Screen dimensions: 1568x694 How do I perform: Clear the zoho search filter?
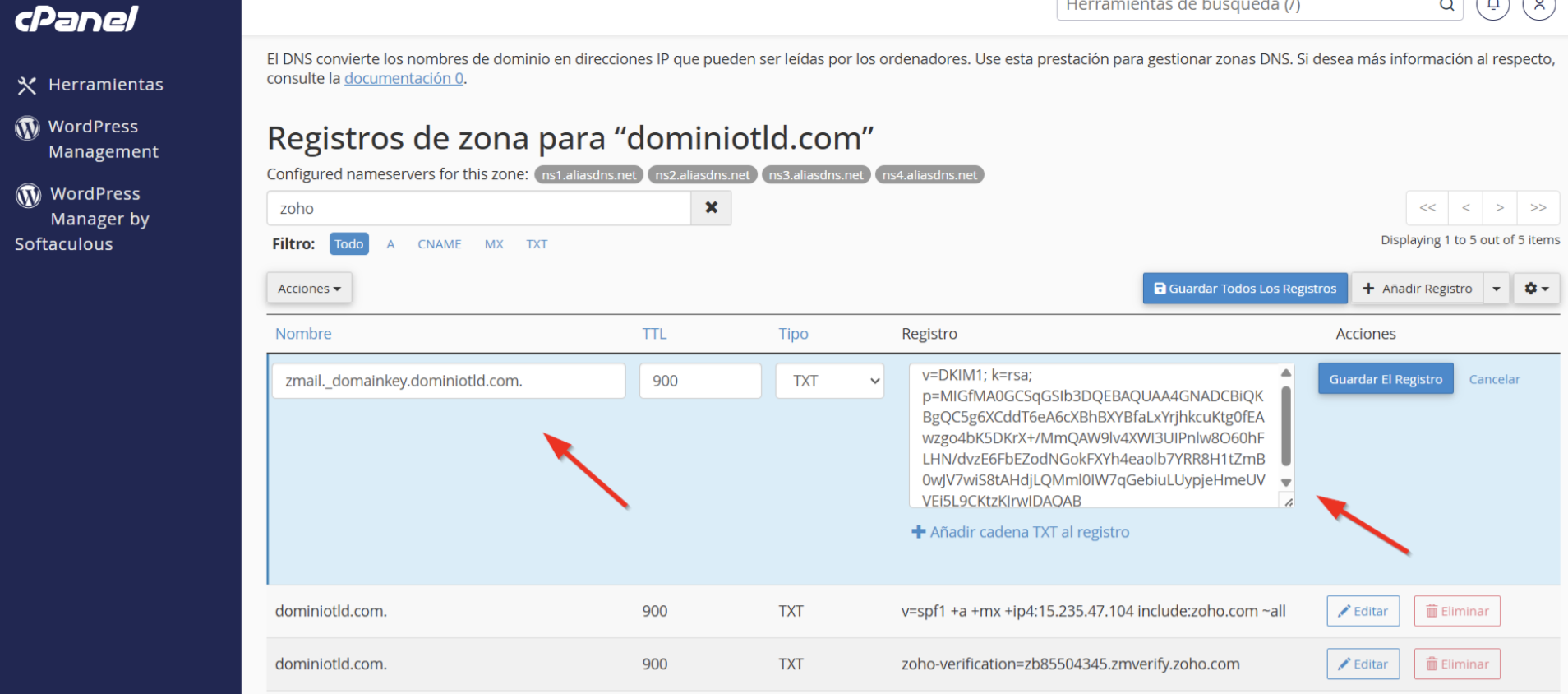pyautogui.click(x=711, y=208)
